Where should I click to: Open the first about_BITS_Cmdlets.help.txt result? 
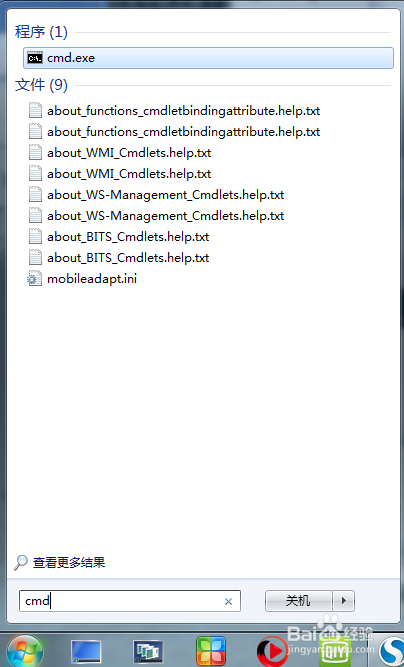click(128, 237)
